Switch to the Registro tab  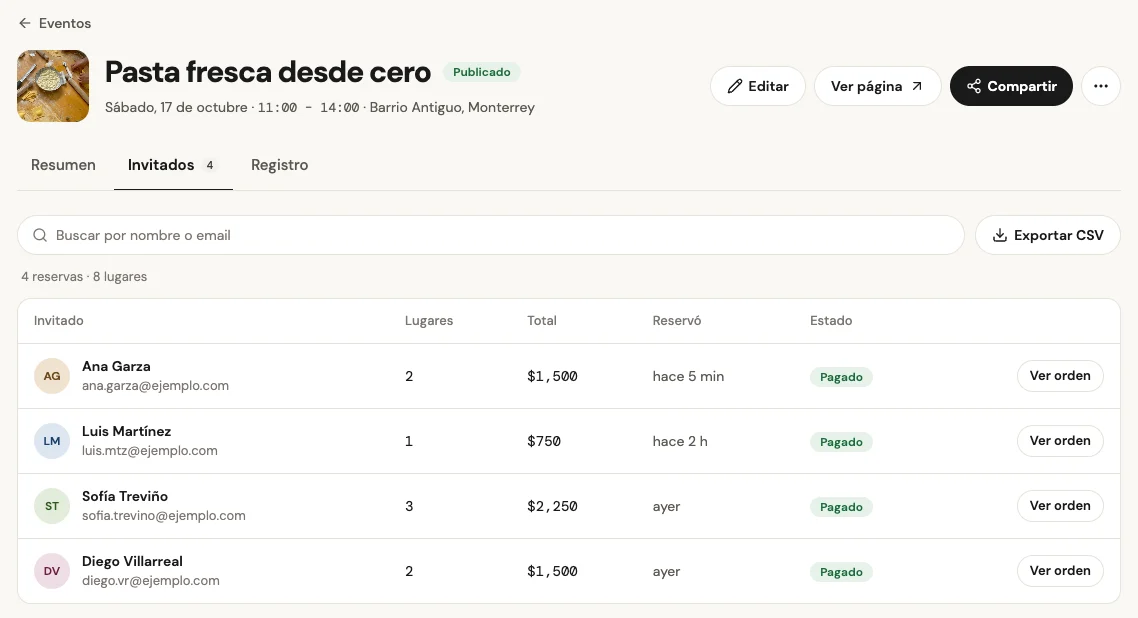pos(279,165)
